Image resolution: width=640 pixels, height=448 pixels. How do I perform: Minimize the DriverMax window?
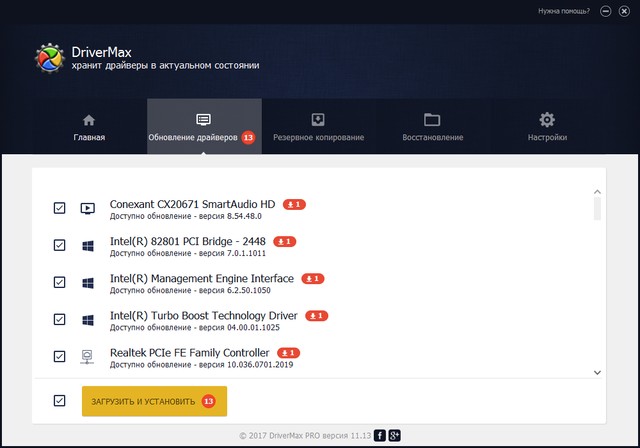click(x=606, y=11)
